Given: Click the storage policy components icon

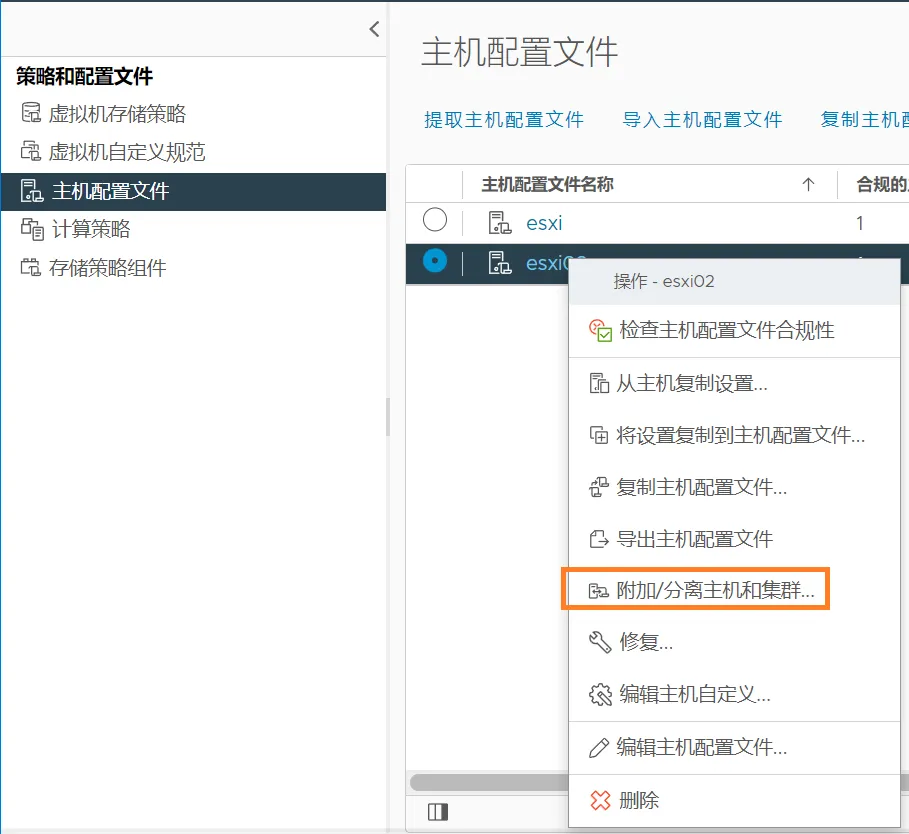Looking at the screenshot, I should pyautogui.click(x=31, y=267).
